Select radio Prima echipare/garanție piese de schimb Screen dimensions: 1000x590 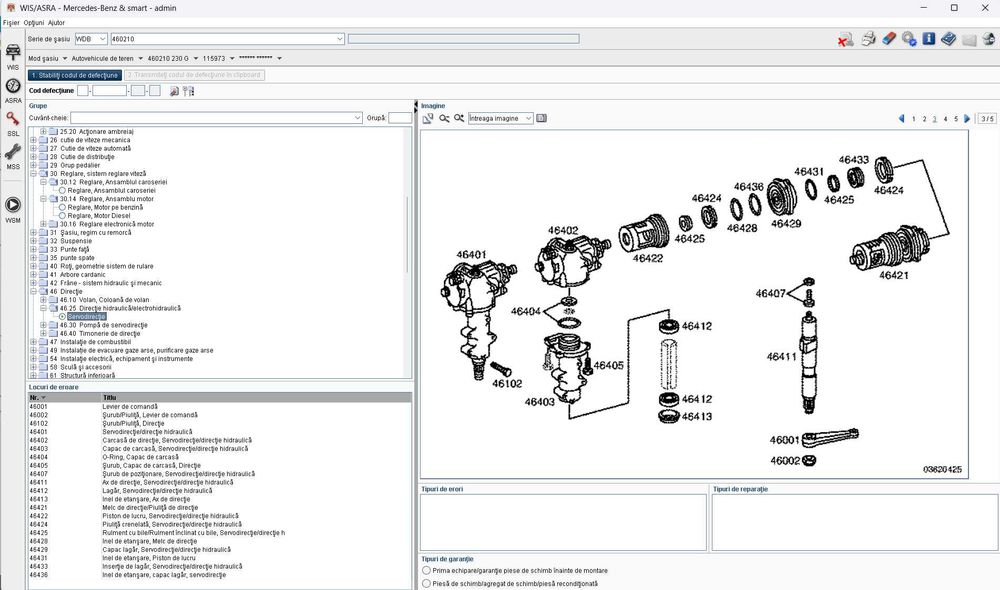[x=426, y=570]
